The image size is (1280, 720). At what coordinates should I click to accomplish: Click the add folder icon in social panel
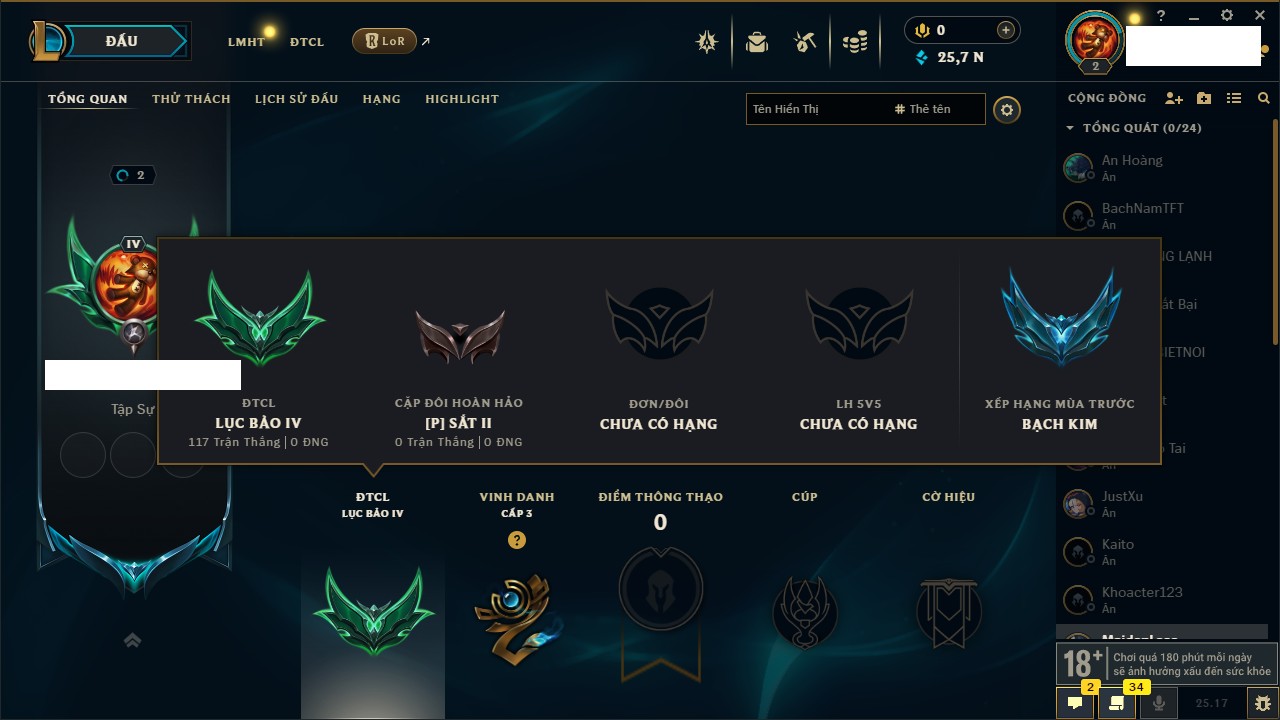1204,98
